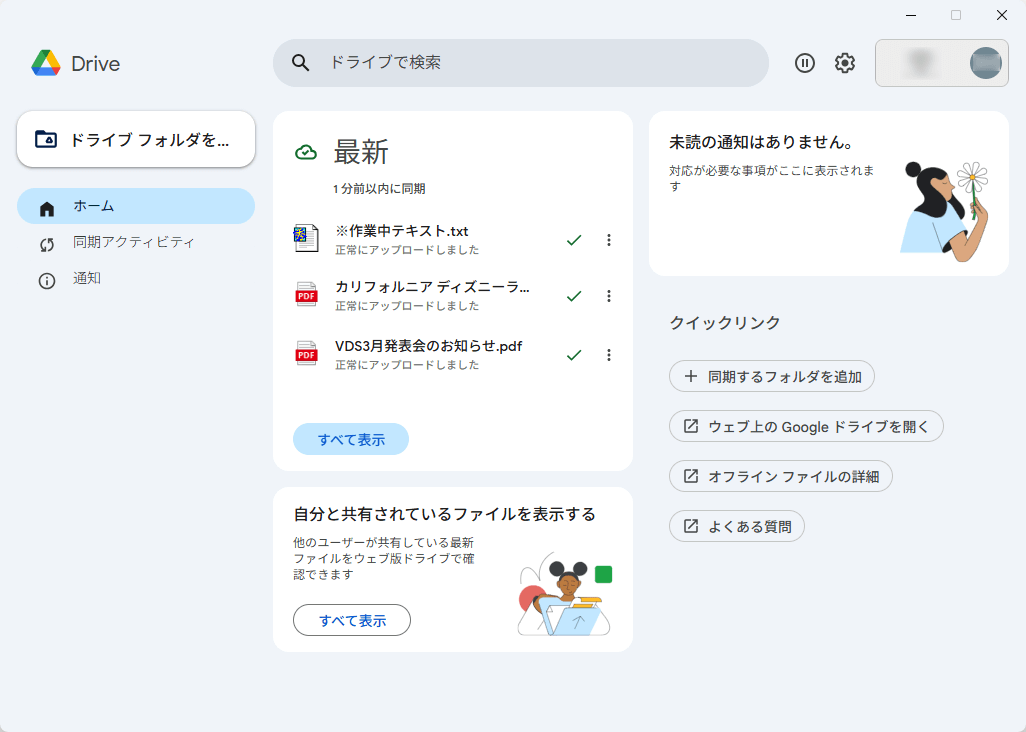Click すべて表示 in the 最新 panel
The width and height of the screenshot is (1026, 732).
pos(351,439)
